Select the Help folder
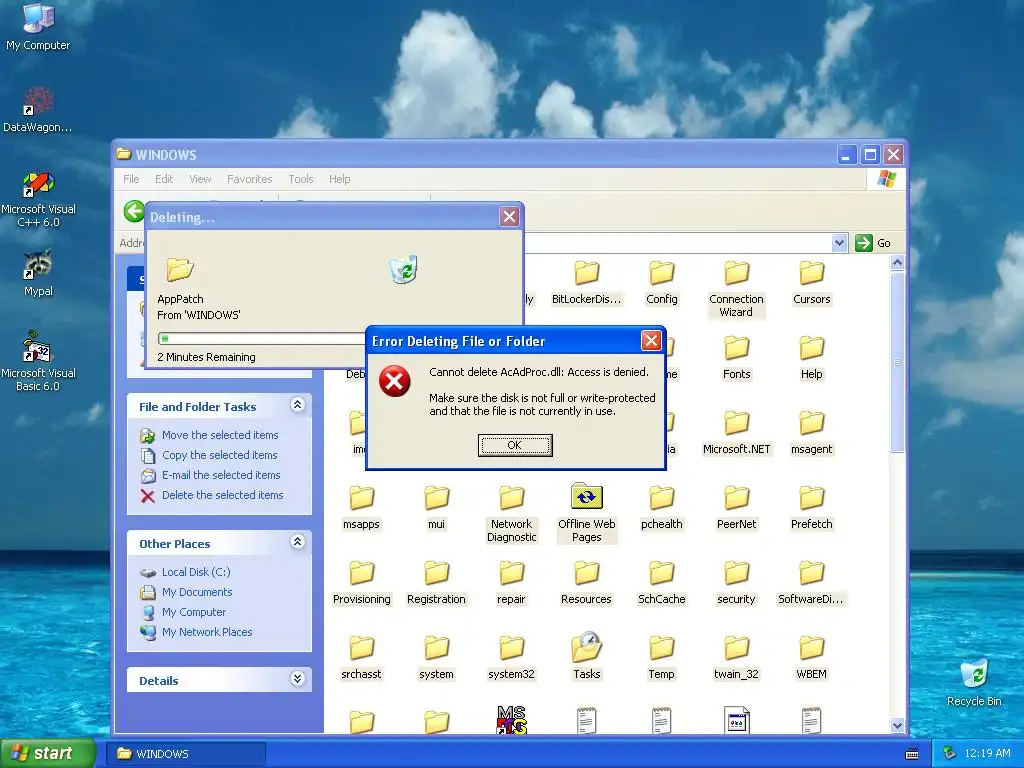 pos(812,358)
